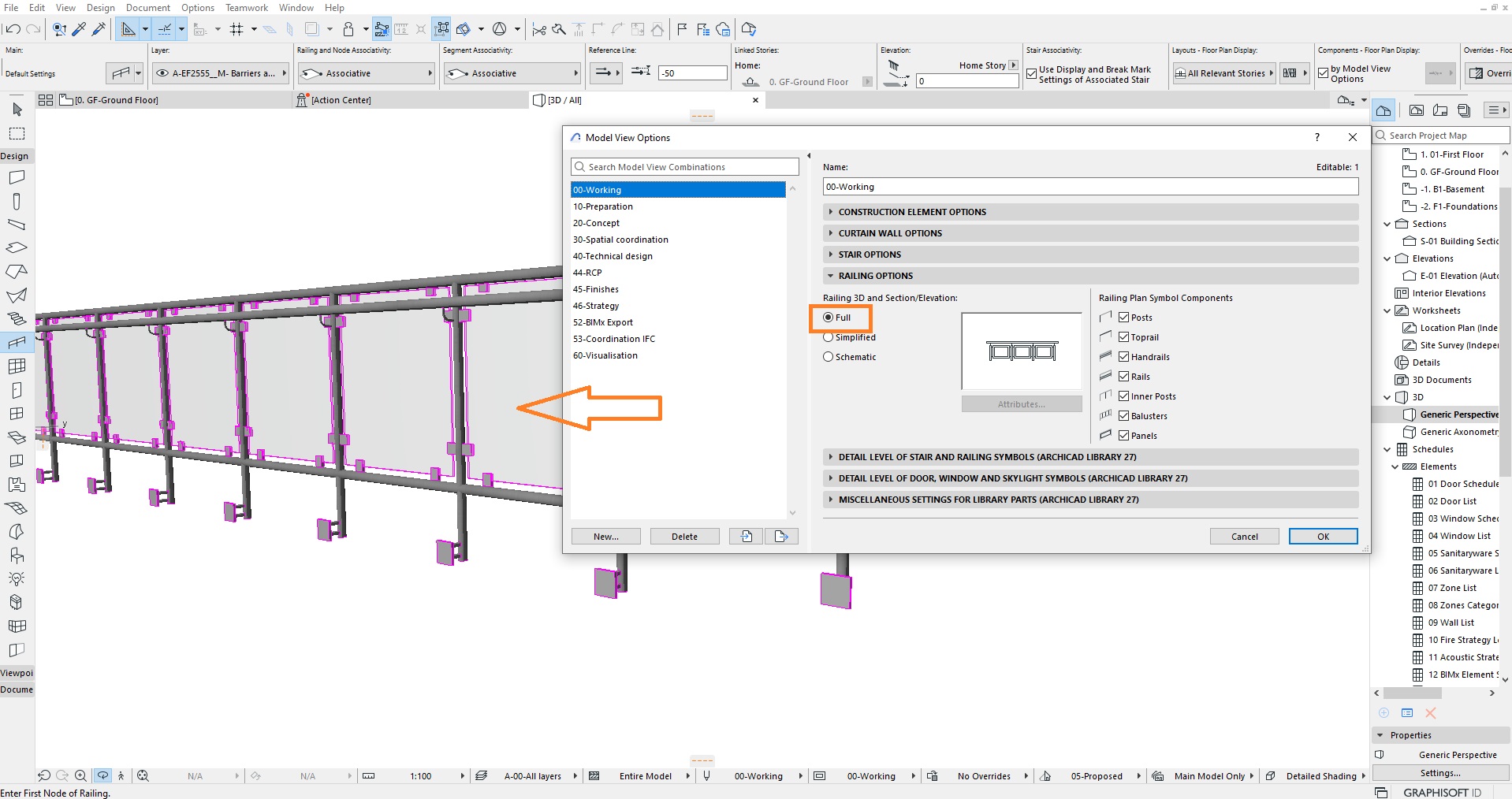Uncheck the Toprail checkbox

(1123, 336)
